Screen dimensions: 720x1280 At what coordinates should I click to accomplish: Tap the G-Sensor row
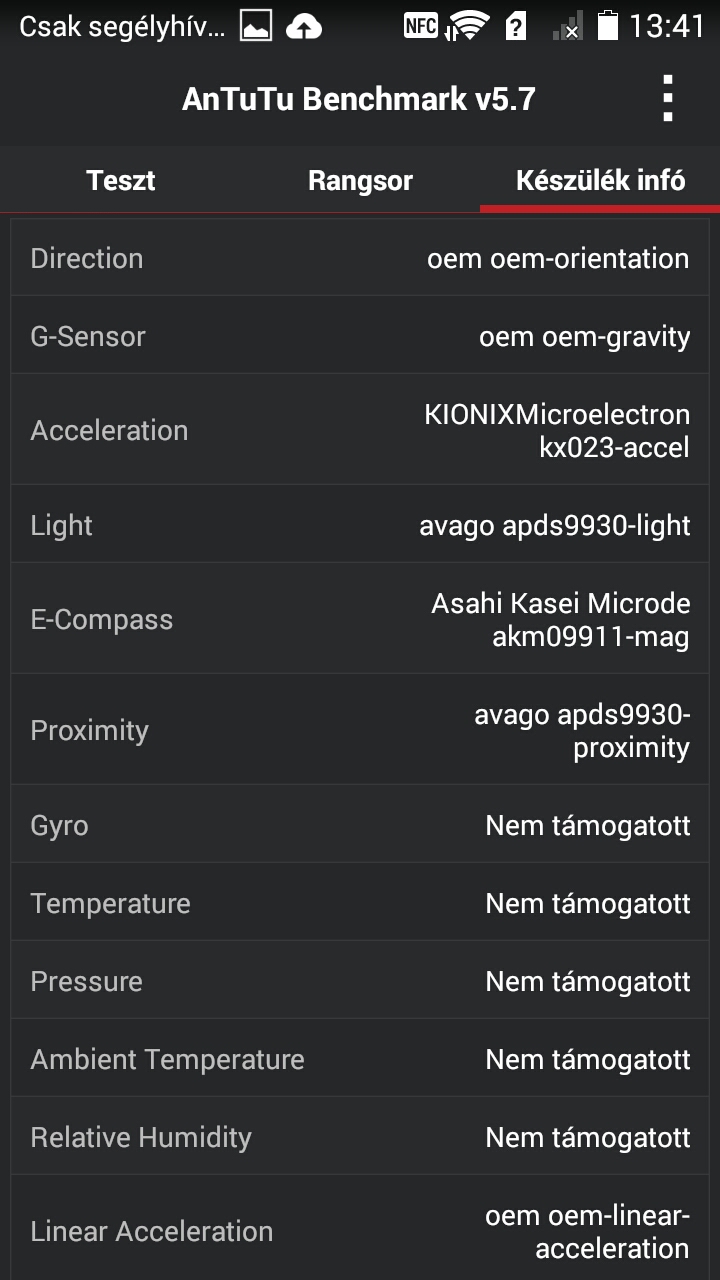[360, 336]
